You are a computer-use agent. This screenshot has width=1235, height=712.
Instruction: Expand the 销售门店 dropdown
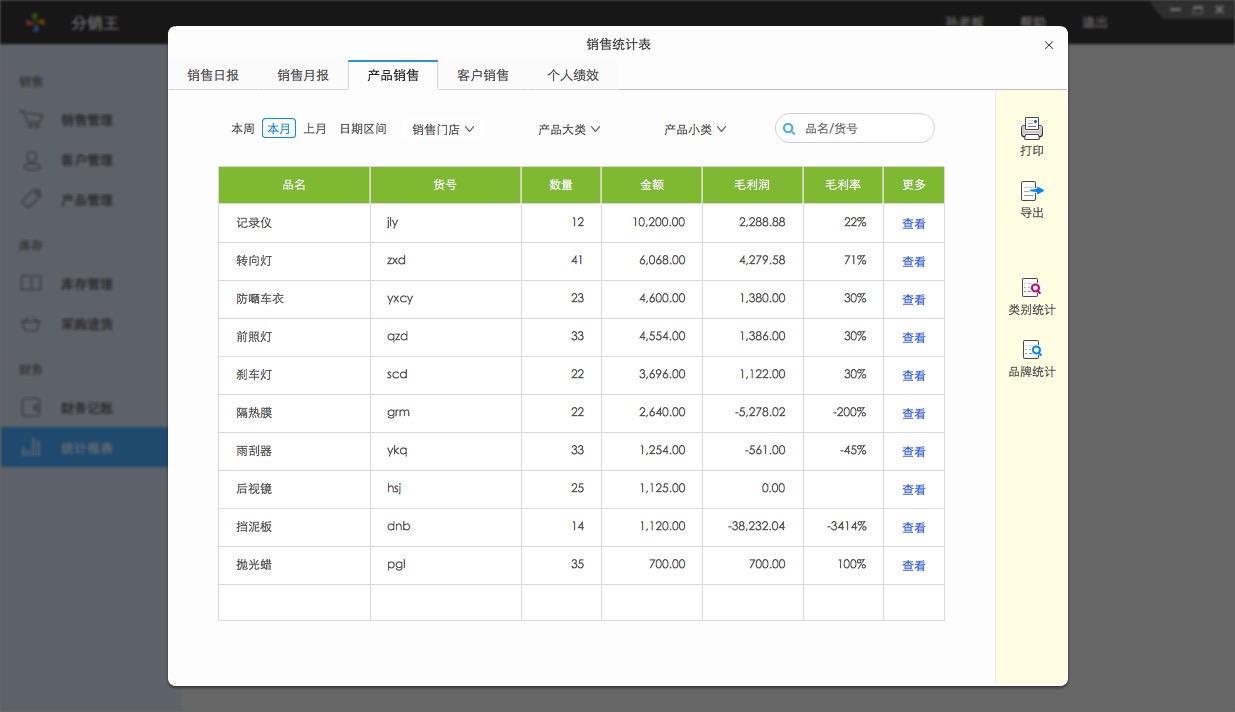coord(443,129)
